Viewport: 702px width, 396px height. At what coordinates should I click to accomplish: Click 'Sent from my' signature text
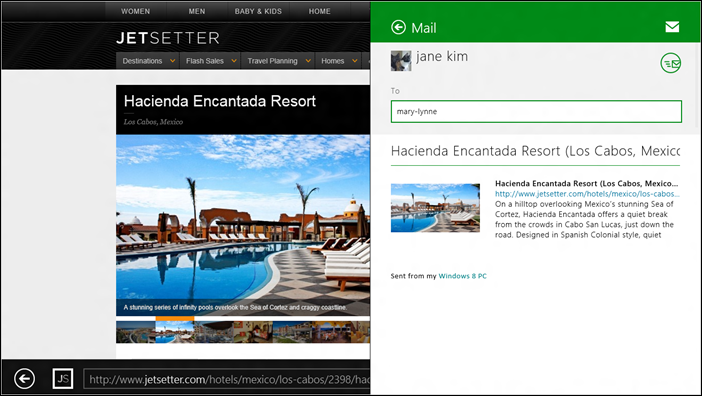point(413,276)
